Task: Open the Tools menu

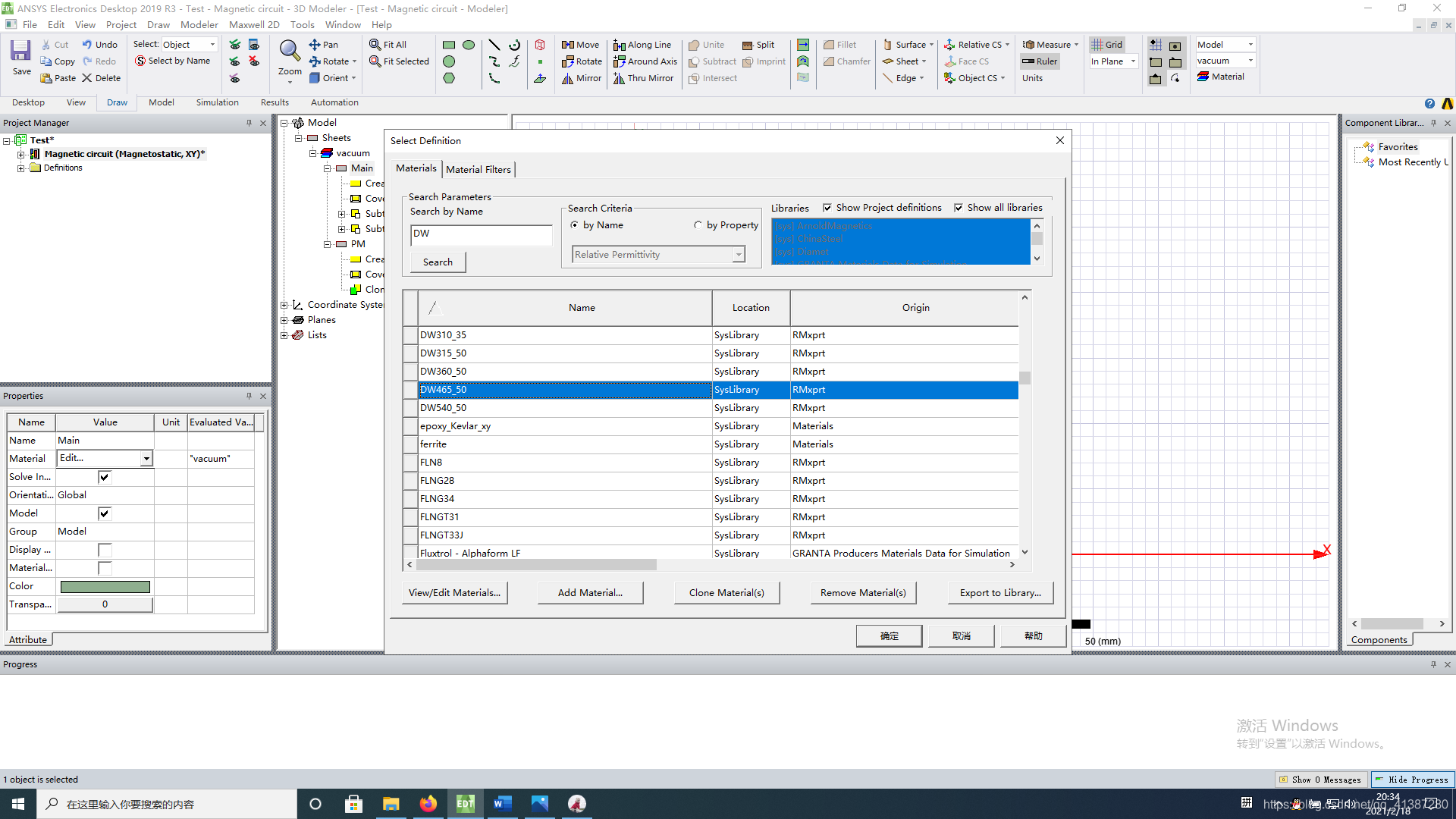Action: click(302, 24)
